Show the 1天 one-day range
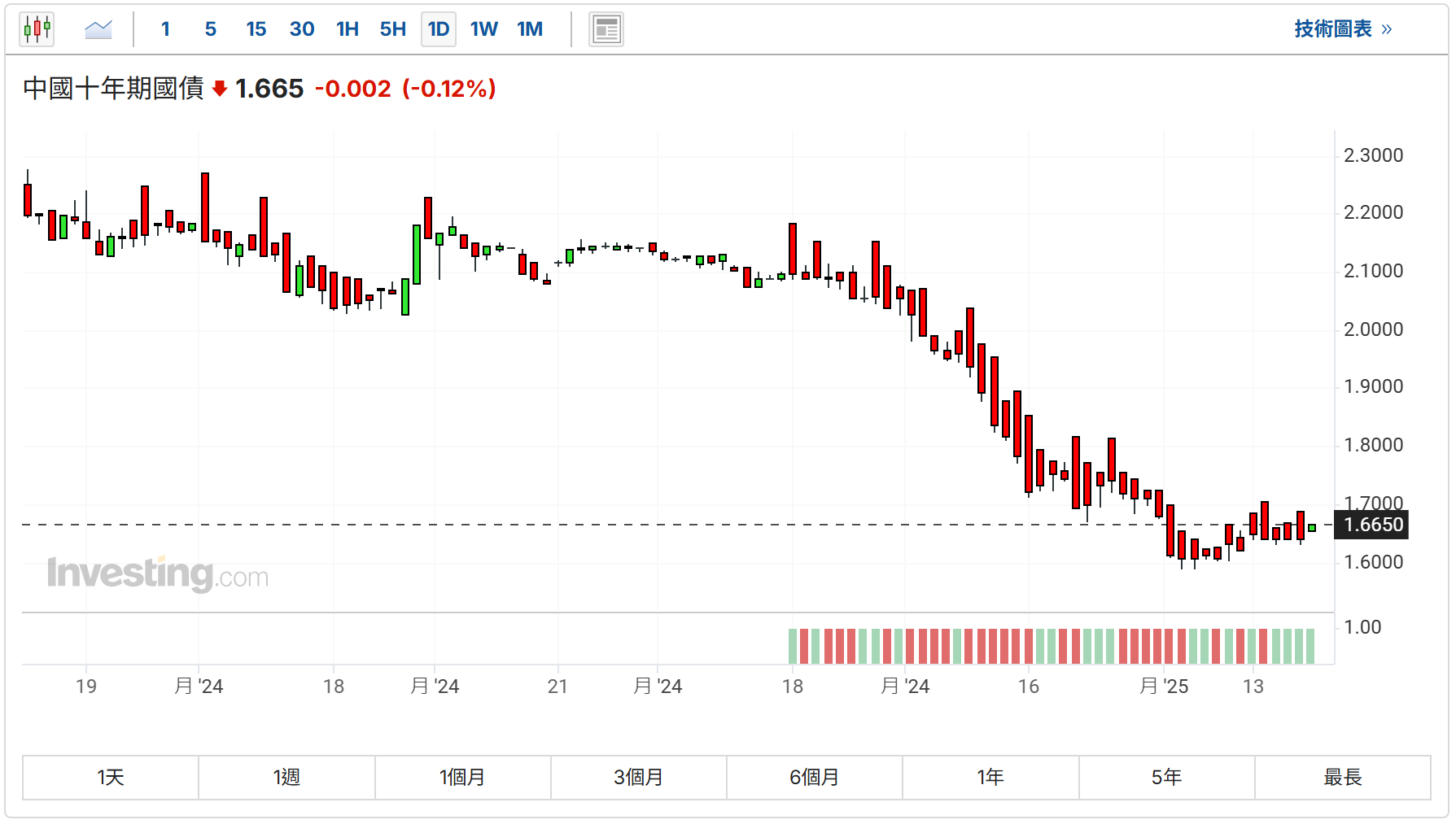This screenshot has width=1456, height=824. coord(111,778)
